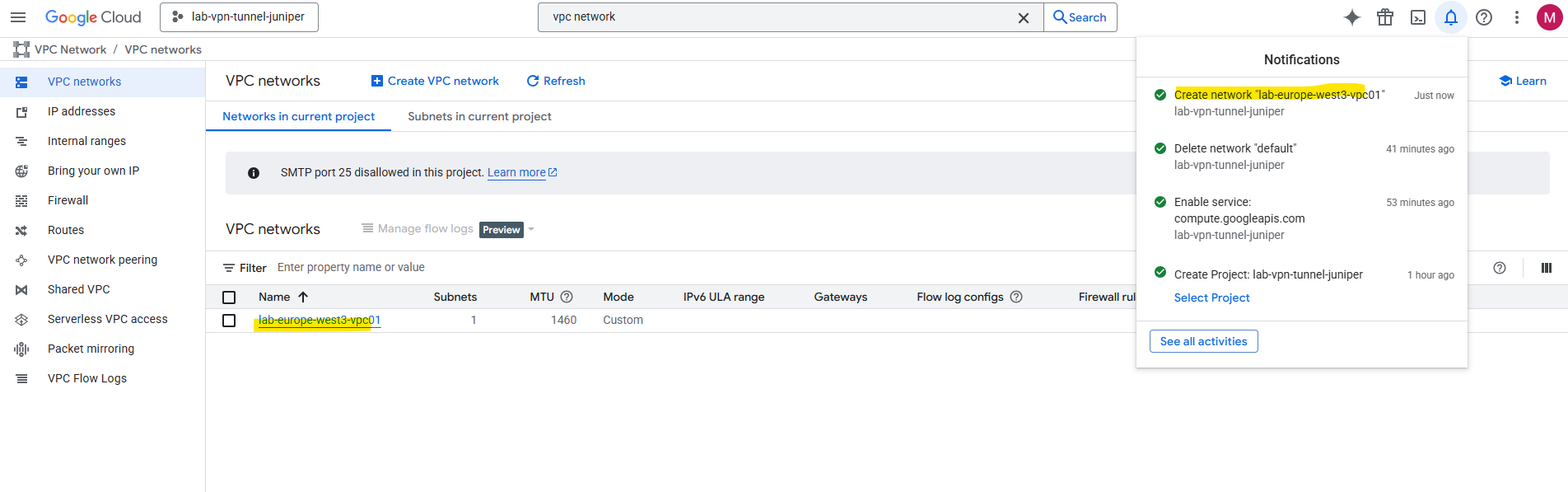The width and height of the screenshot is (1568, 492).
Task: Open the three-dot settings menu
Action: [1517, 17]
